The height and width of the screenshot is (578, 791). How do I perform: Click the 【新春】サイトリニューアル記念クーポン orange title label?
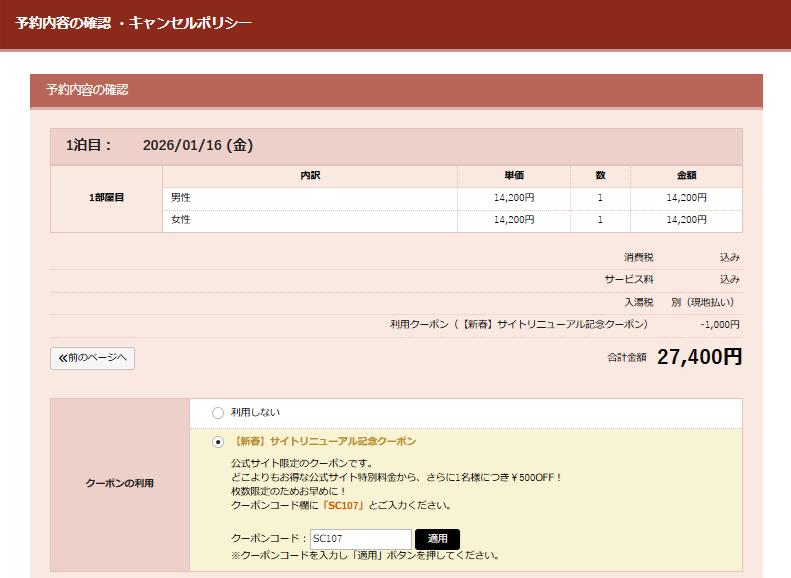pyautogui.click(x=324, y=441)
